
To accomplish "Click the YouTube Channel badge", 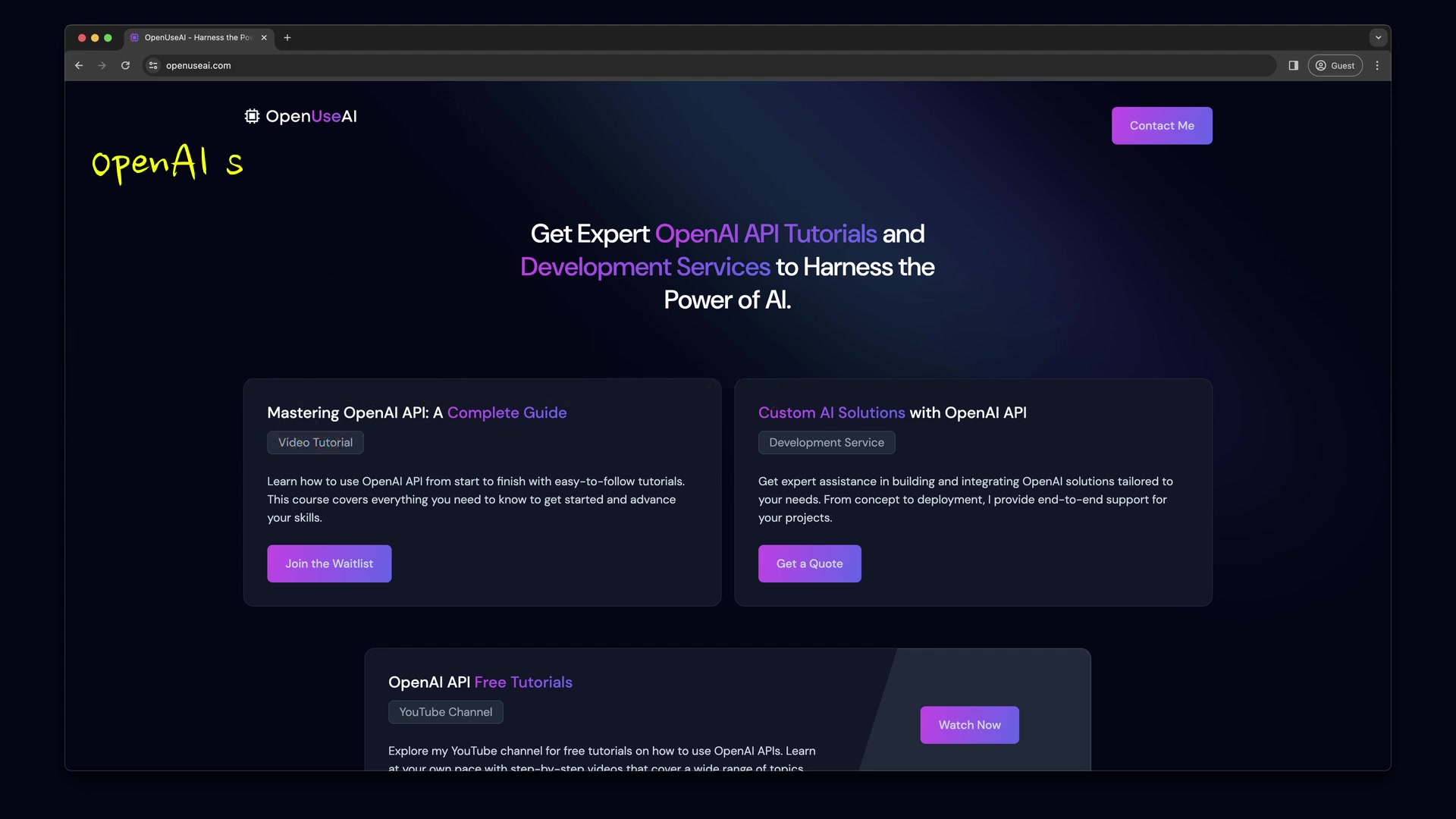I will coord(445,711).
